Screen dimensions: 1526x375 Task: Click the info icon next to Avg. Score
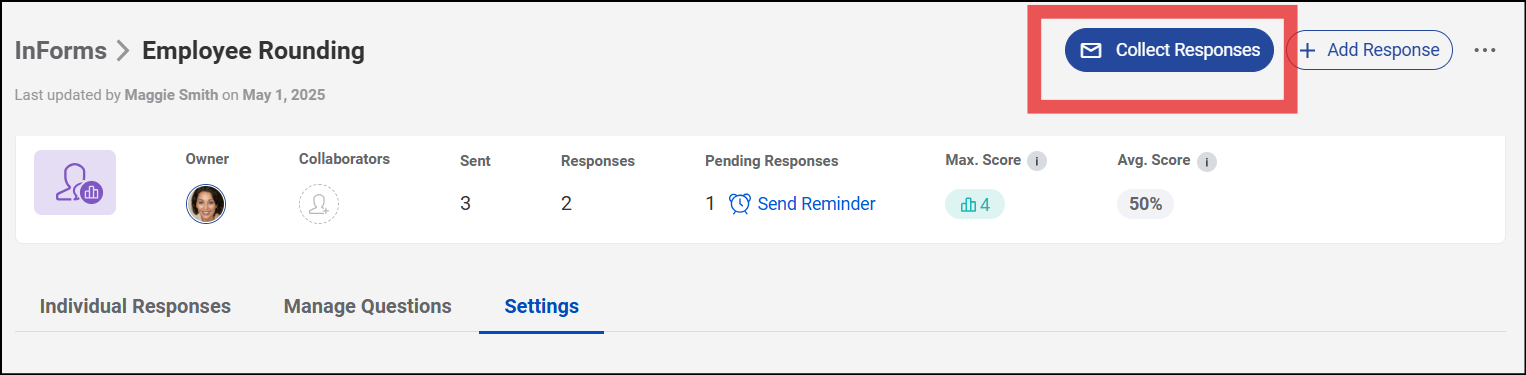pos(1207,161)
